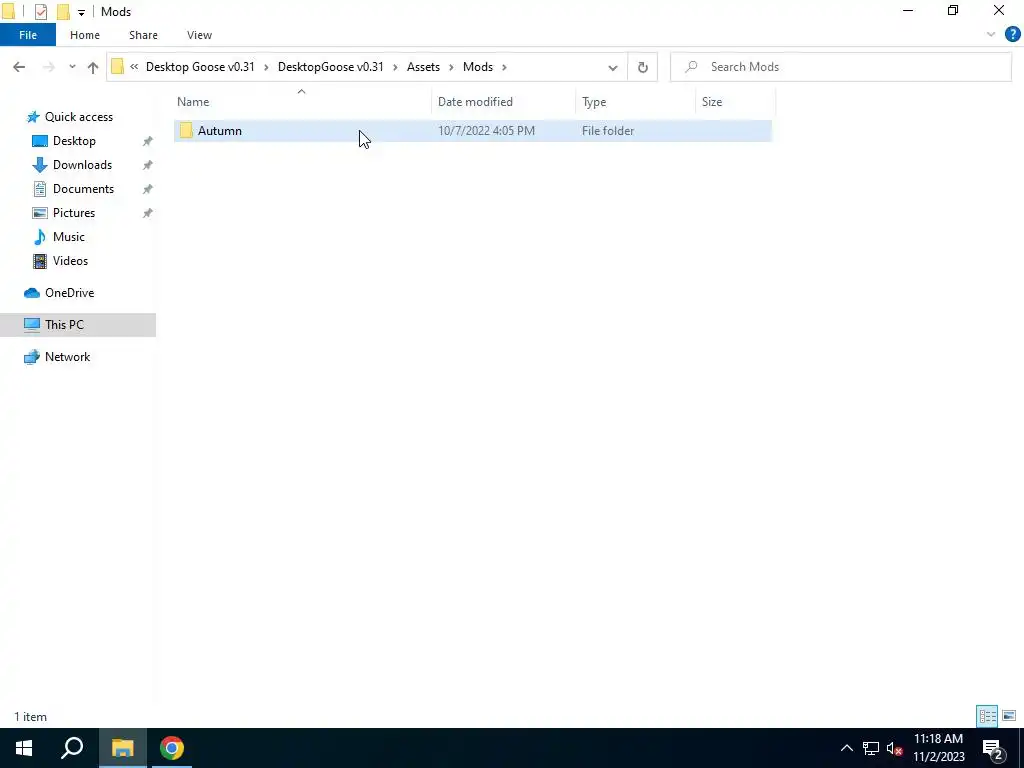The image size is (1024, 768).
Task: Open Windows taskbar search
Action: coord(72,748)
